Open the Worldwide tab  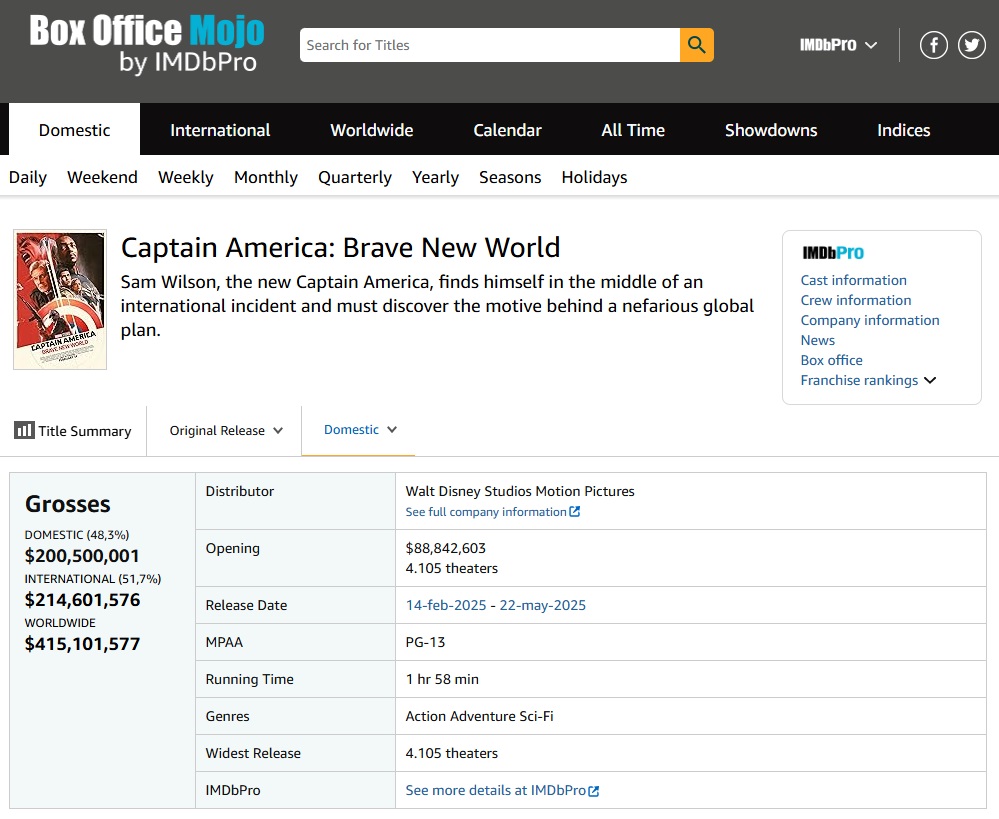[x=372, y=130]
